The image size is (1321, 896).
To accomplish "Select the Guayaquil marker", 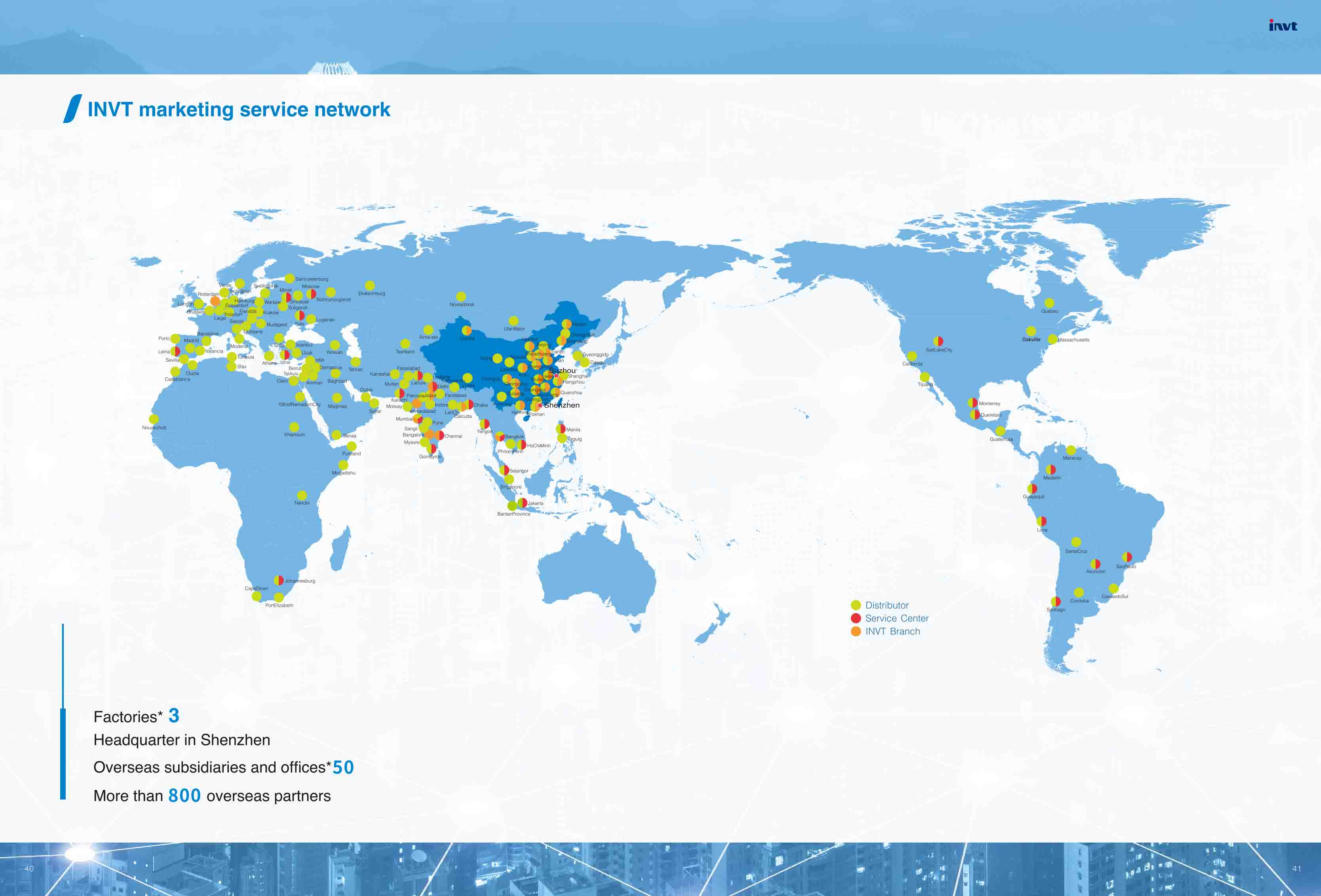I will tap(1032, 489).
